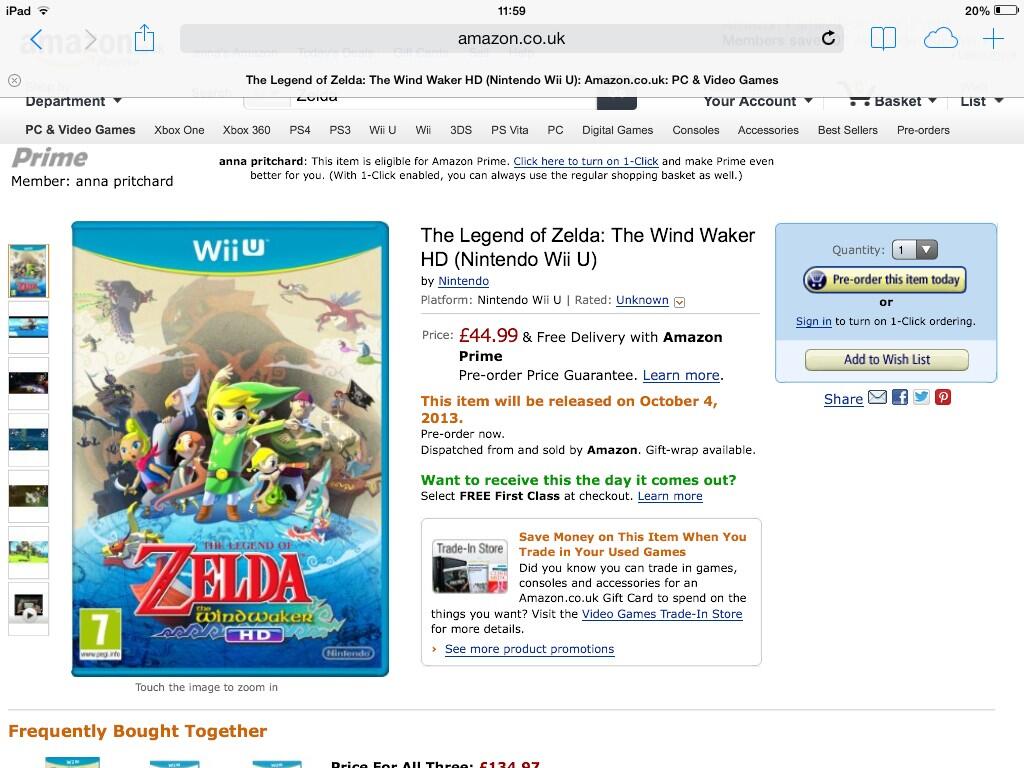Share product on Facebook
1024x768 pixels.
tap(900, 397)
